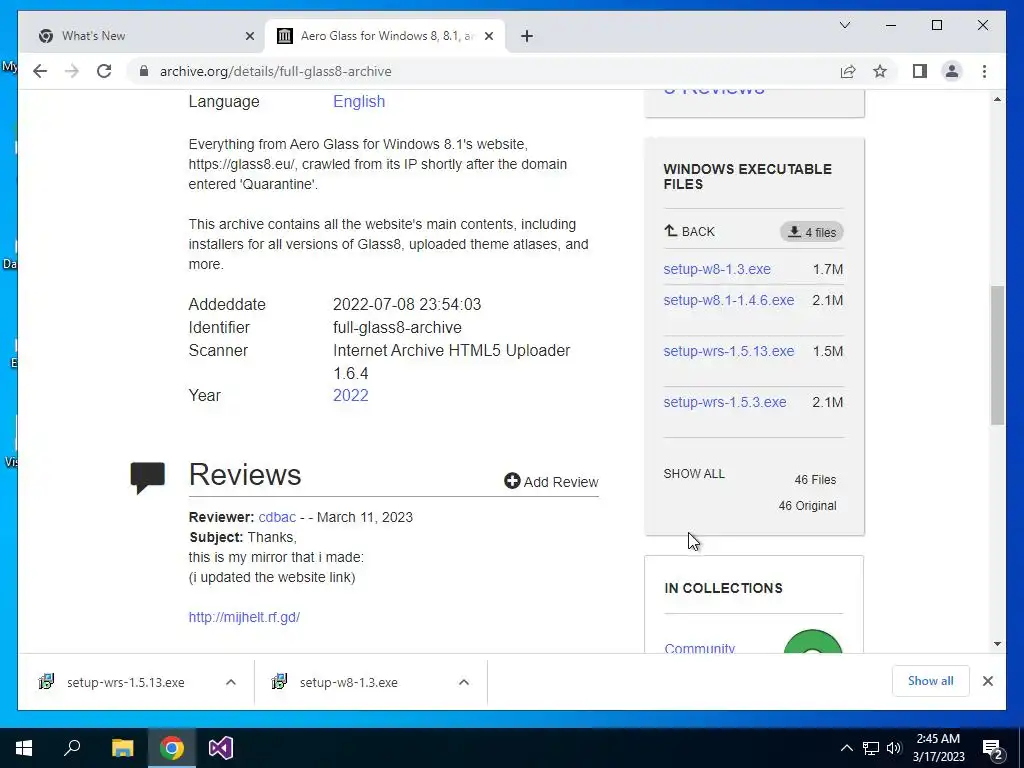Open the Chrome profile avatar
Viewport: 1024px width, 768px height.
[x=952, y=71]
